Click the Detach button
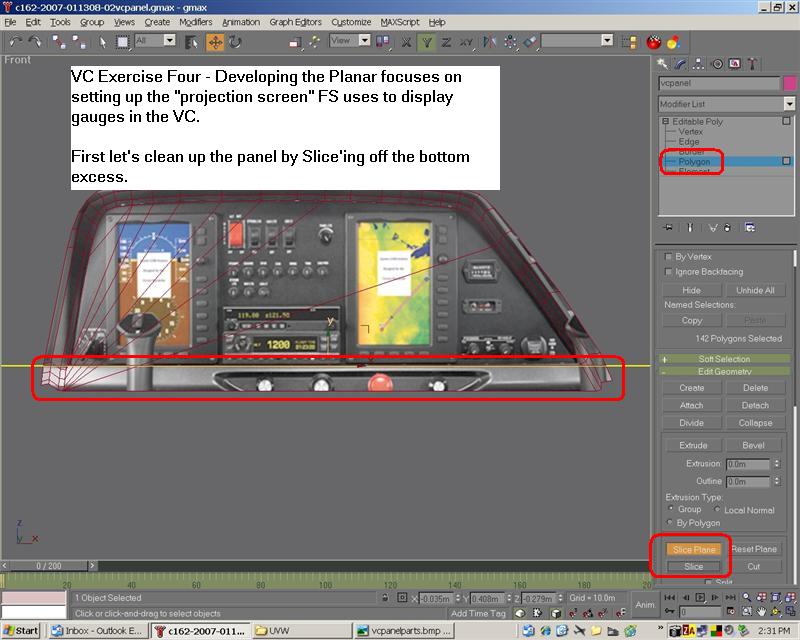This screenshot has height=640, width=800. pos(755,405)
